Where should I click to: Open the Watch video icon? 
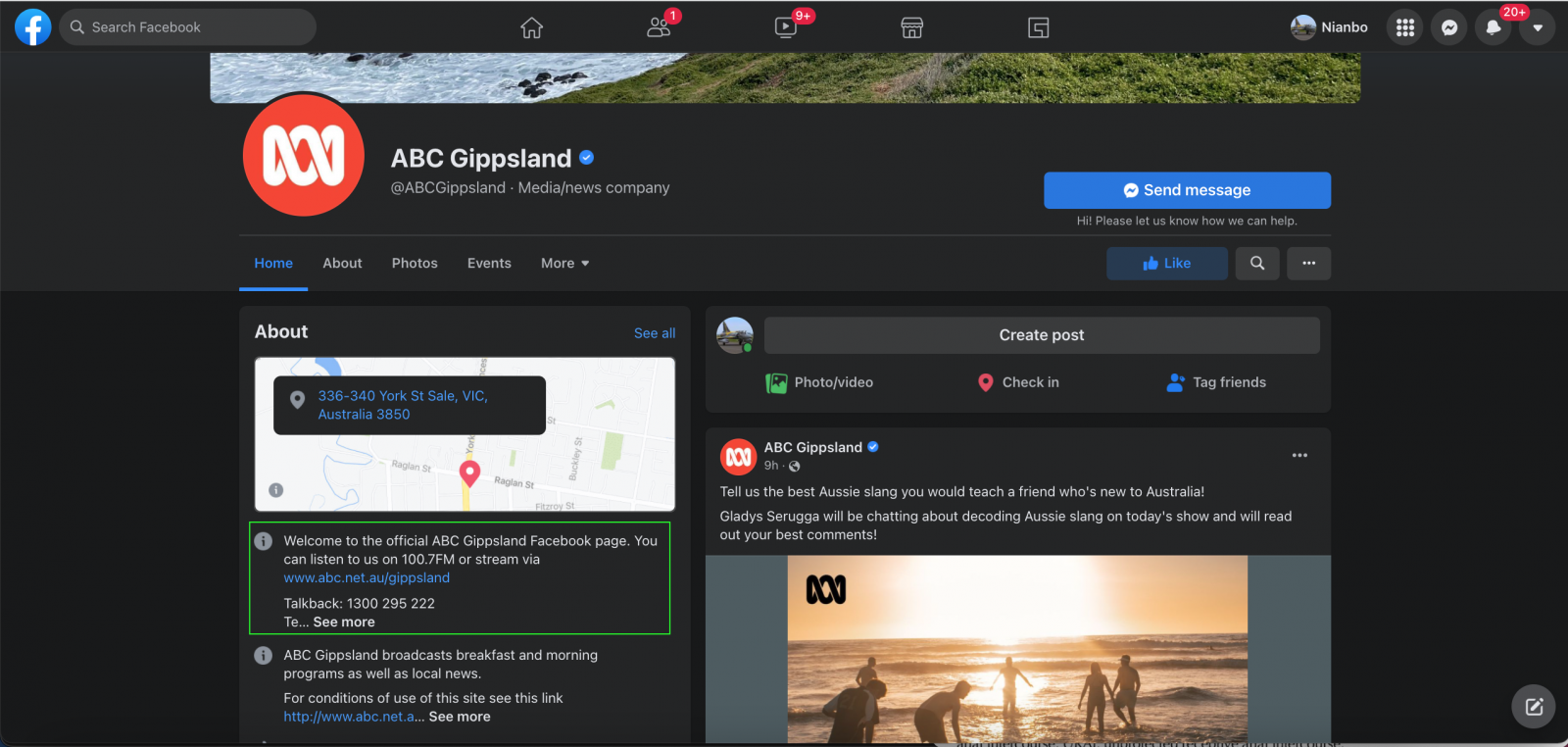pyautogui.click(x=786, y=27)
